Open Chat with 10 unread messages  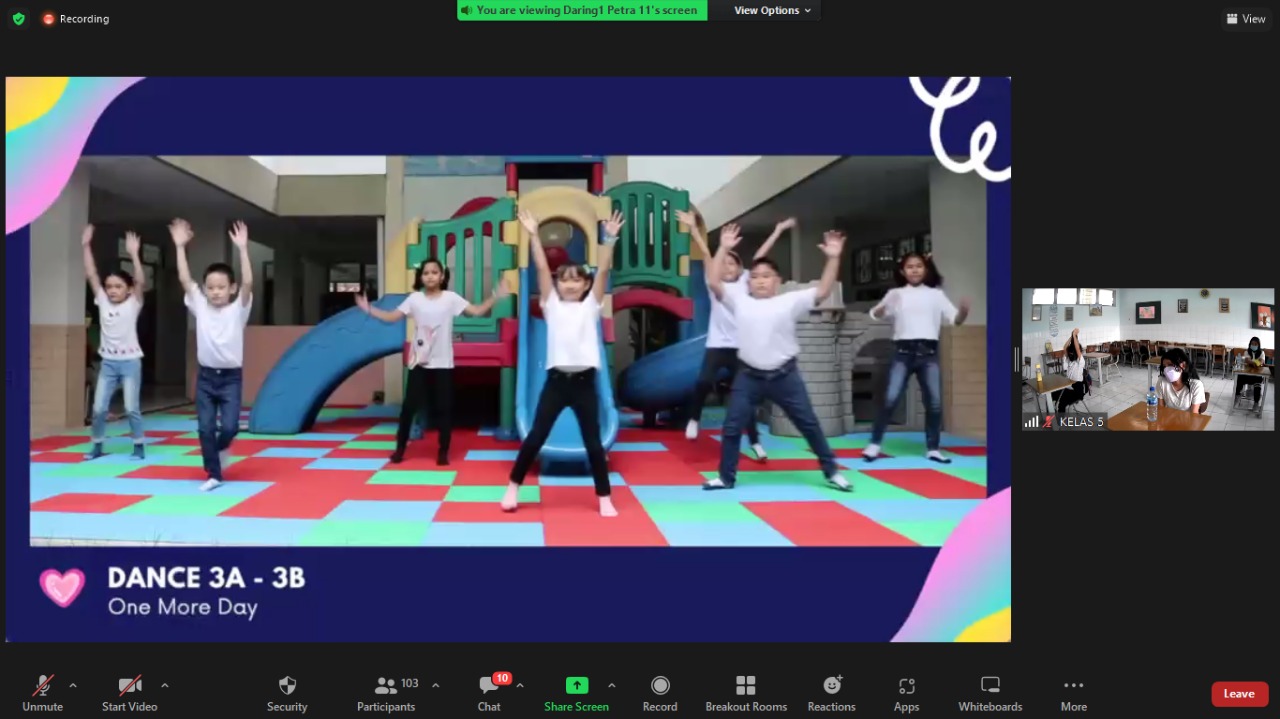[490, 693]
